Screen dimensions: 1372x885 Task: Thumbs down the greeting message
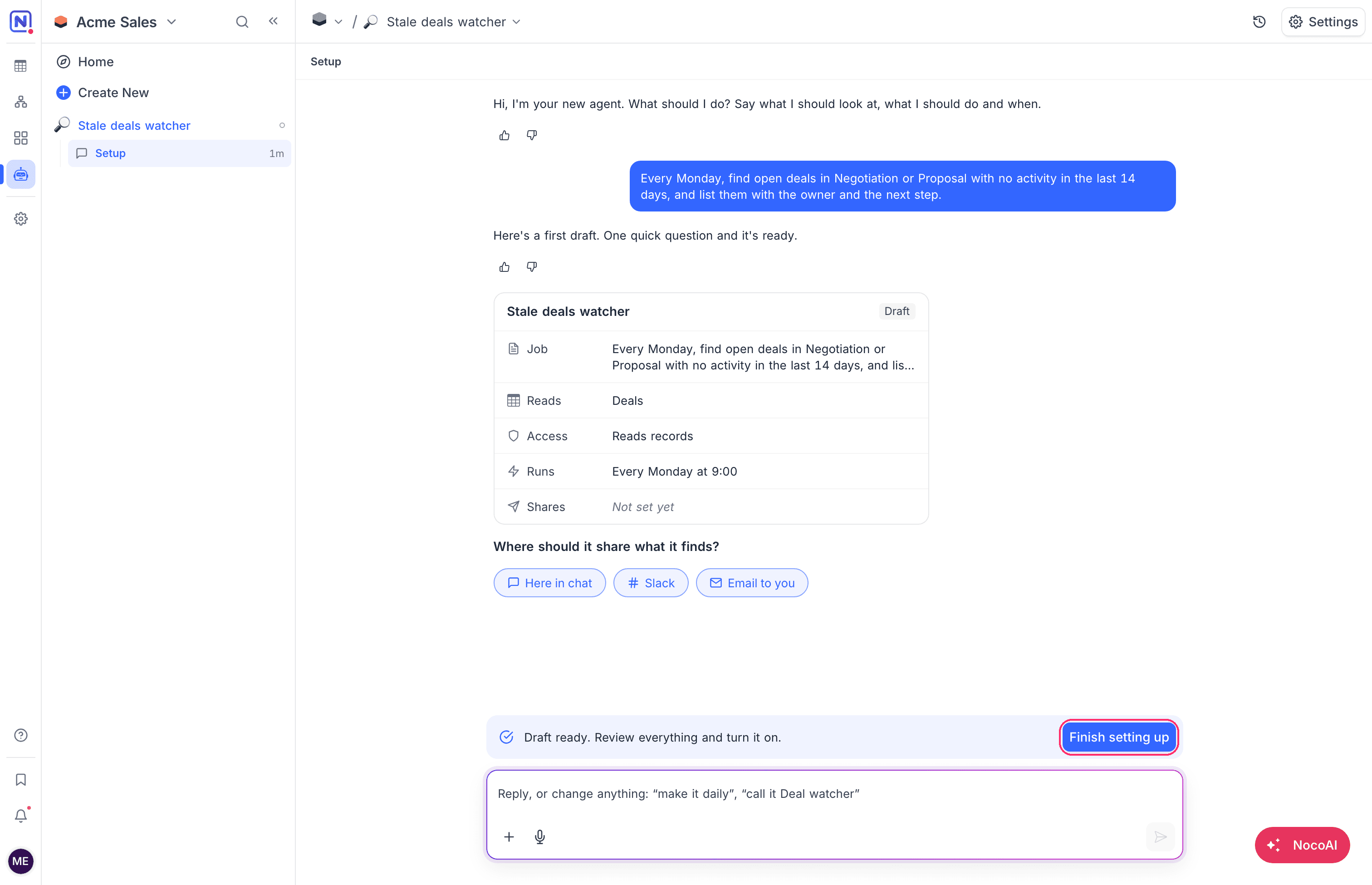tap(532, 136)
